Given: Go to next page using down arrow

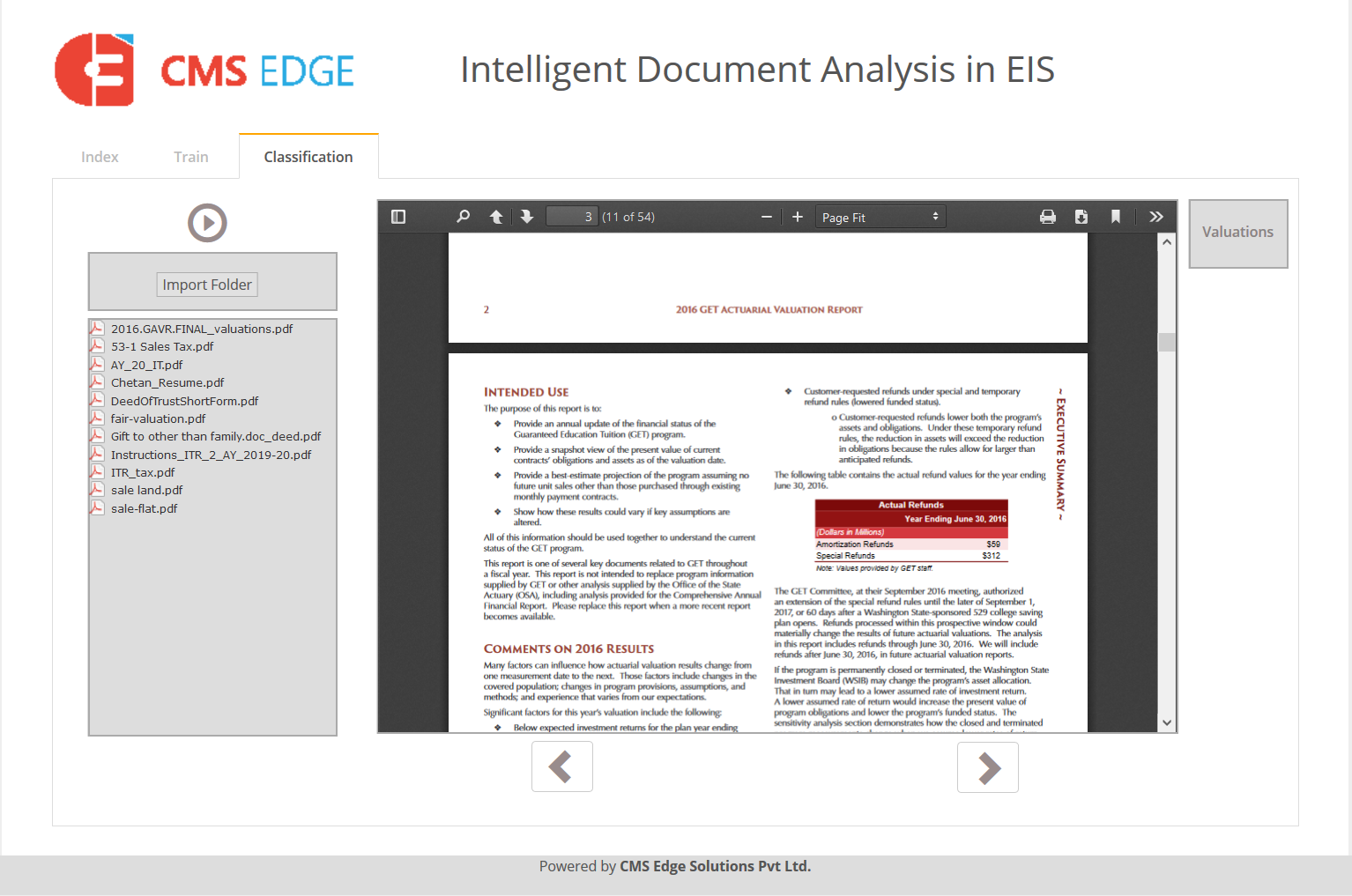Looking at the screenshot, I should click(527, 217).
